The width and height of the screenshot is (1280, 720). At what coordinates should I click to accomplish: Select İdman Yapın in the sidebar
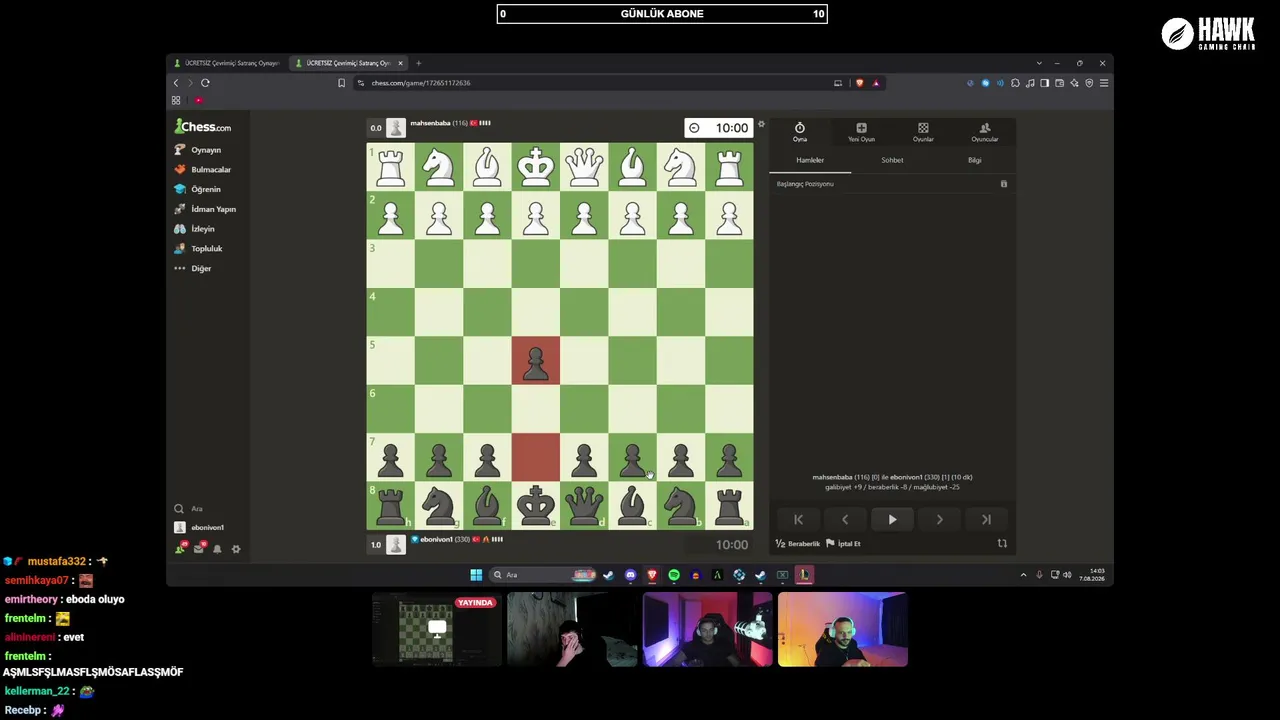pos(205,209)
